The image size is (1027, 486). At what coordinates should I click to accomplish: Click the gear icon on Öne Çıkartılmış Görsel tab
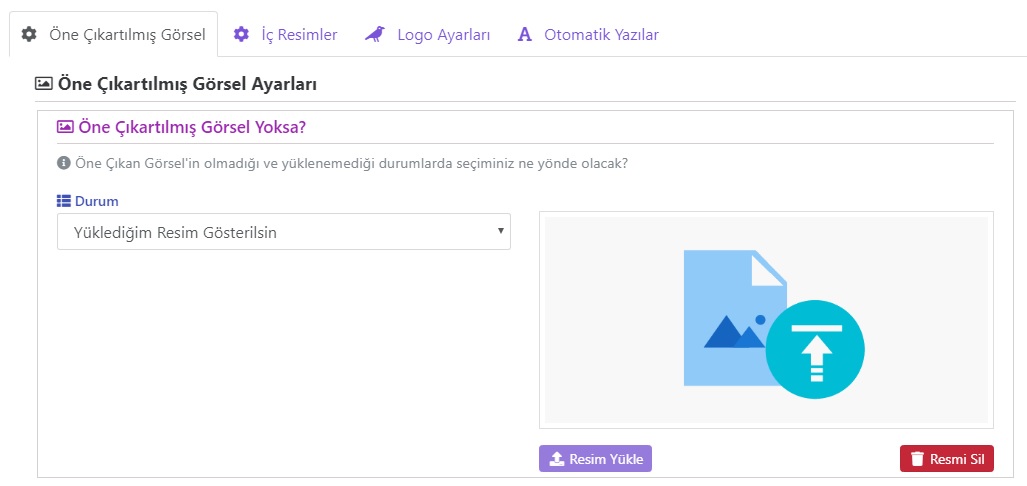[x=30, y=34]
